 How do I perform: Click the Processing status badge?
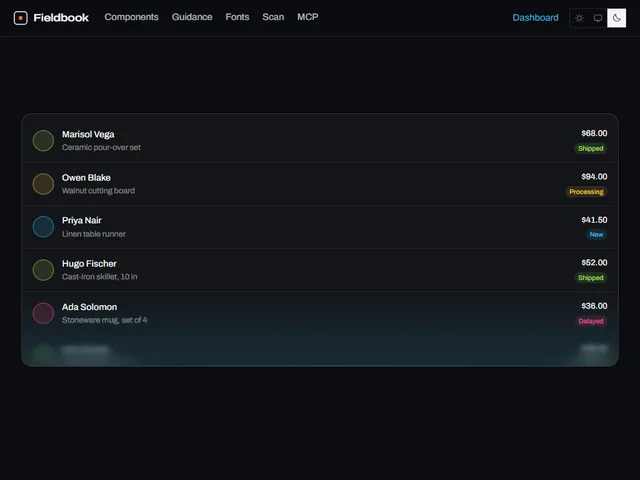pos(586,191)
